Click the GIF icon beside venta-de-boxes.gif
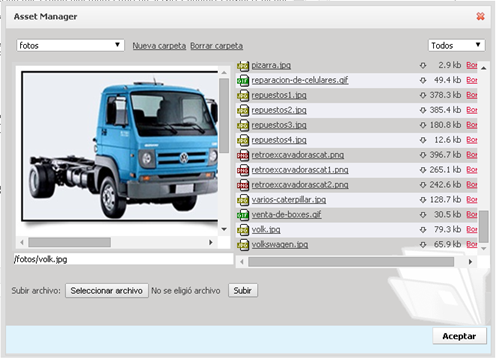 click(243, 215)
